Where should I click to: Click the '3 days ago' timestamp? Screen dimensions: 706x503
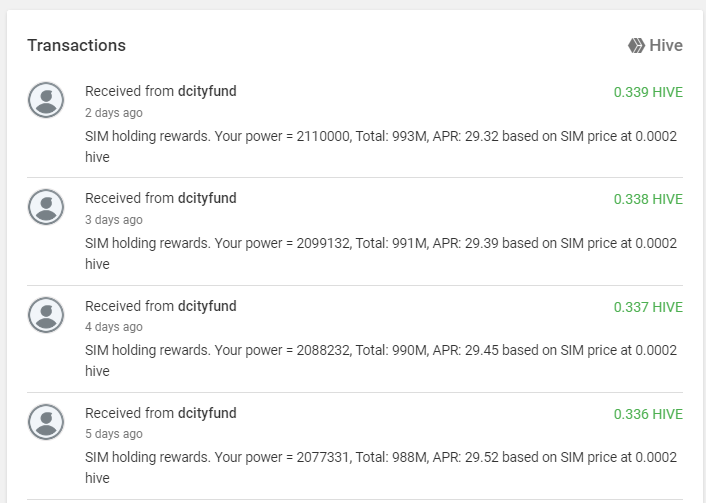[114, 220]
